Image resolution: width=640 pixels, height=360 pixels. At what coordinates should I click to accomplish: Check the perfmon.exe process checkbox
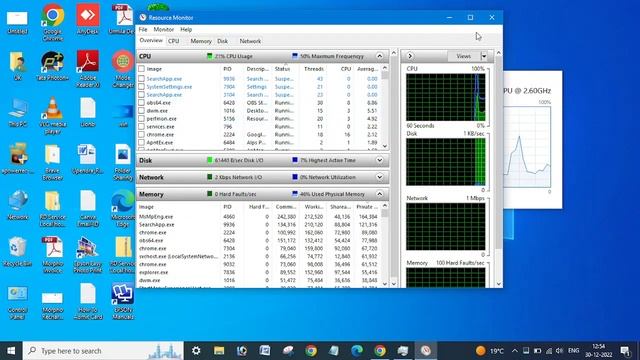(x=141, y=118)
